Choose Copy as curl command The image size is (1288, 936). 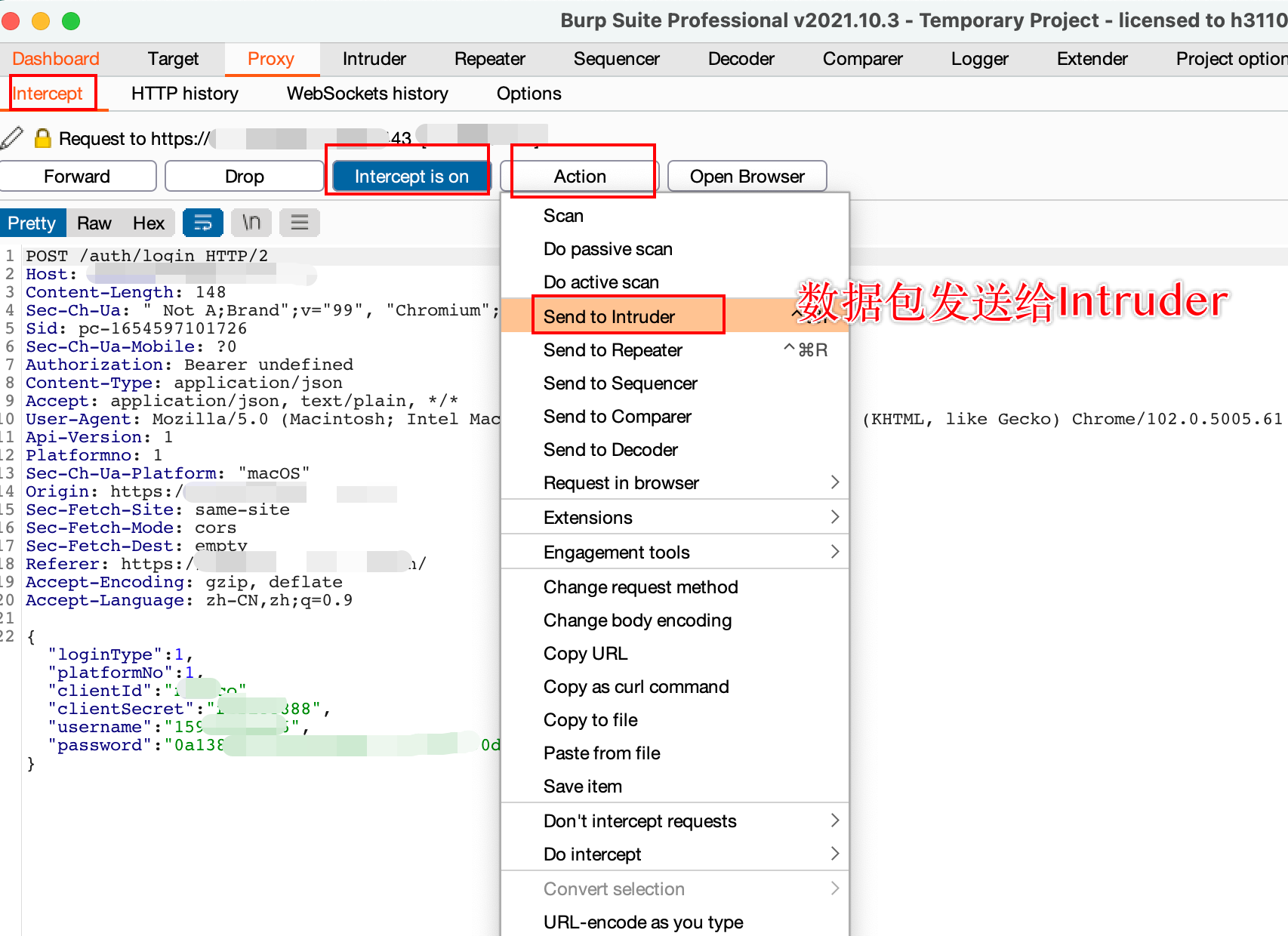(x=675, y=687)
